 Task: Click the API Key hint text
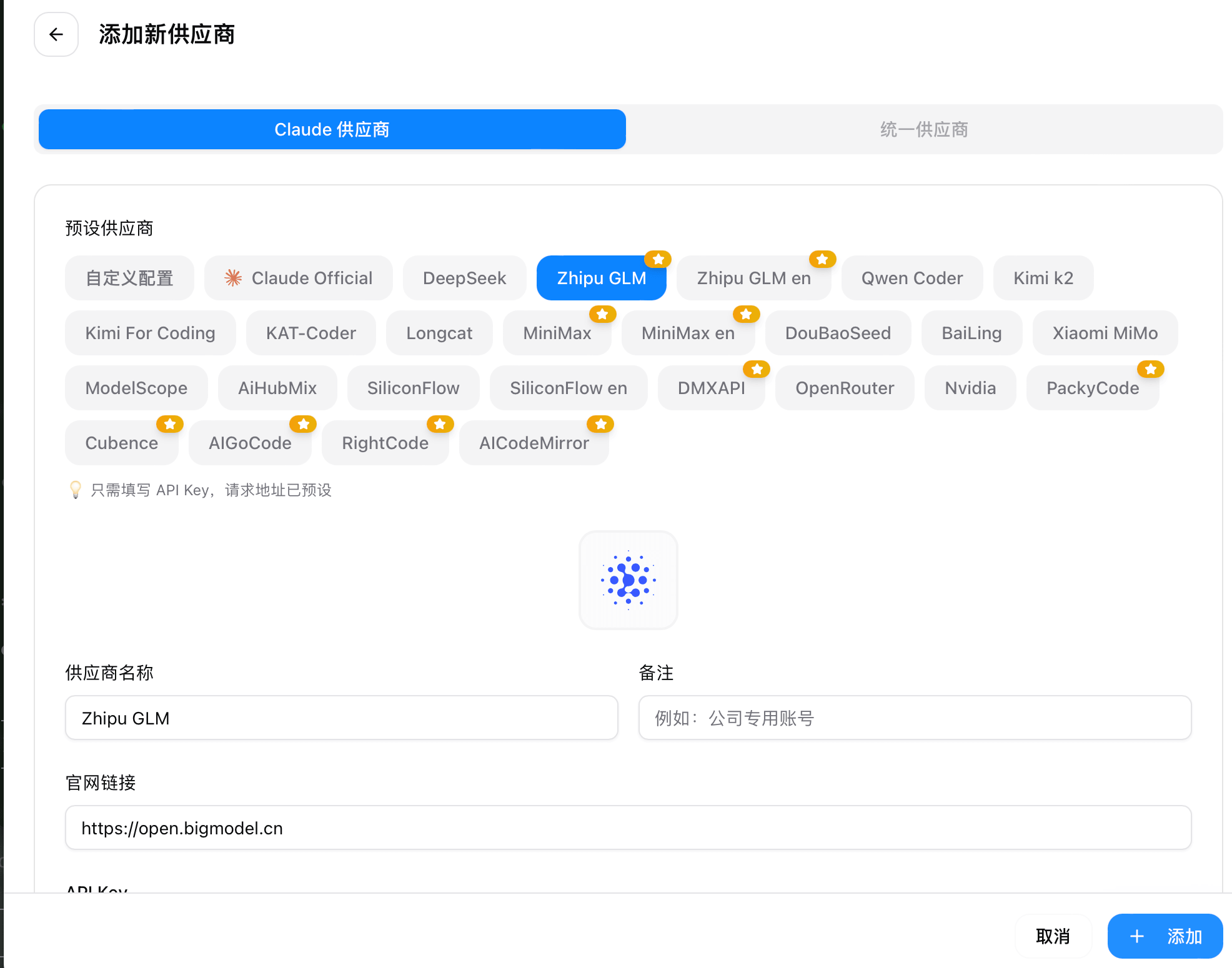pos(211,490)
